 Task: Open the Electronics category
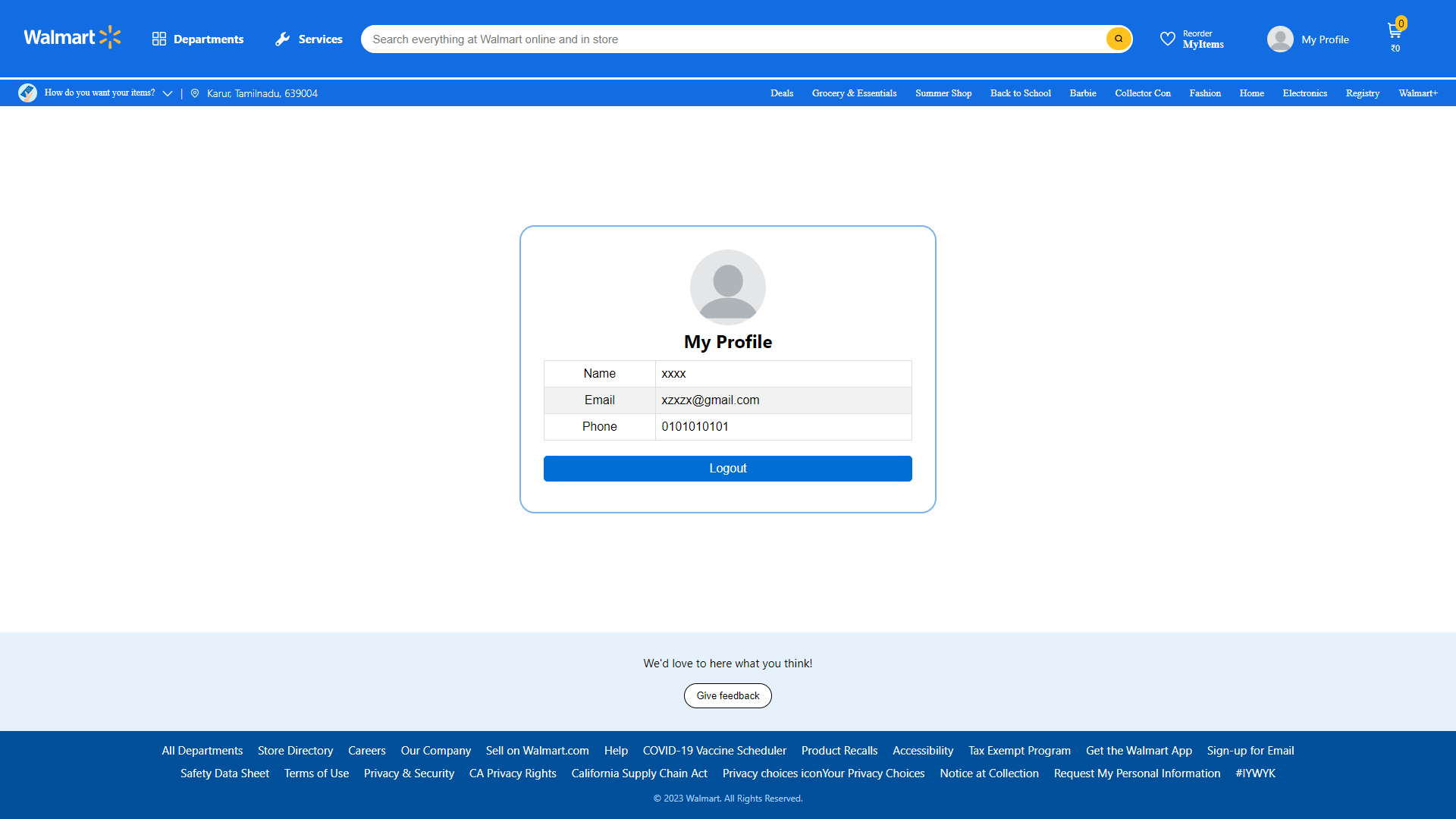[1304, 93]
